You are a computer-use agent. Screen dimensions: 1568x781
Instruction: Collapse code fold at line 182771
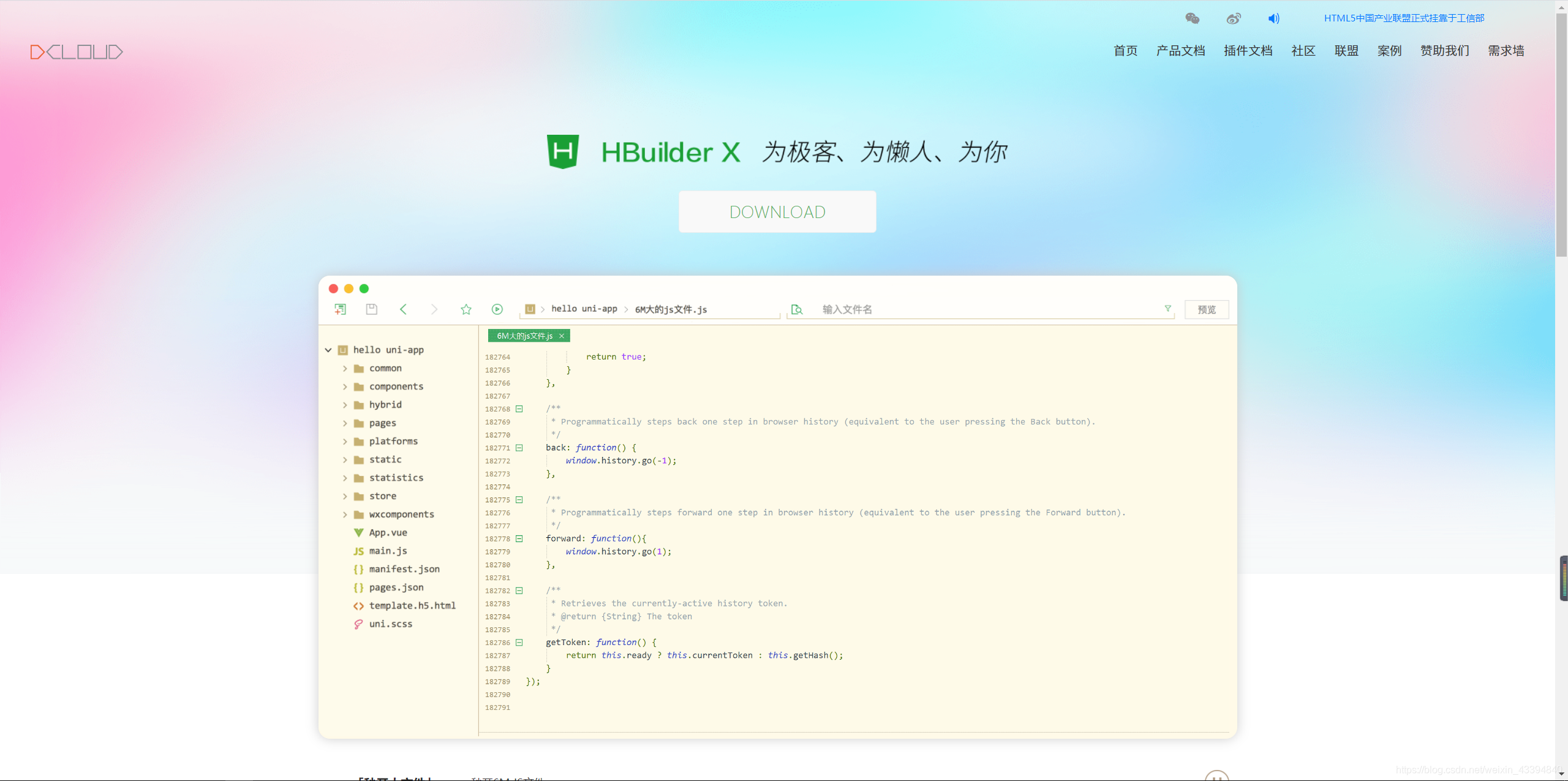(x=519, y=448)
